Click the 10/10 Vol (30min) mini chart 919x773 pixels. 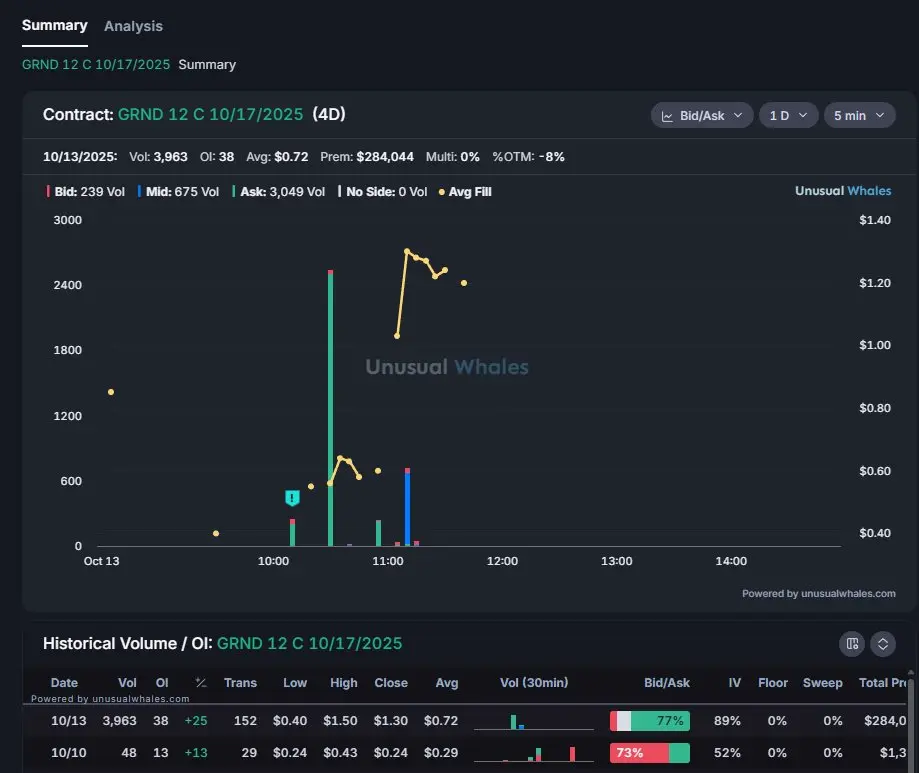533,752
